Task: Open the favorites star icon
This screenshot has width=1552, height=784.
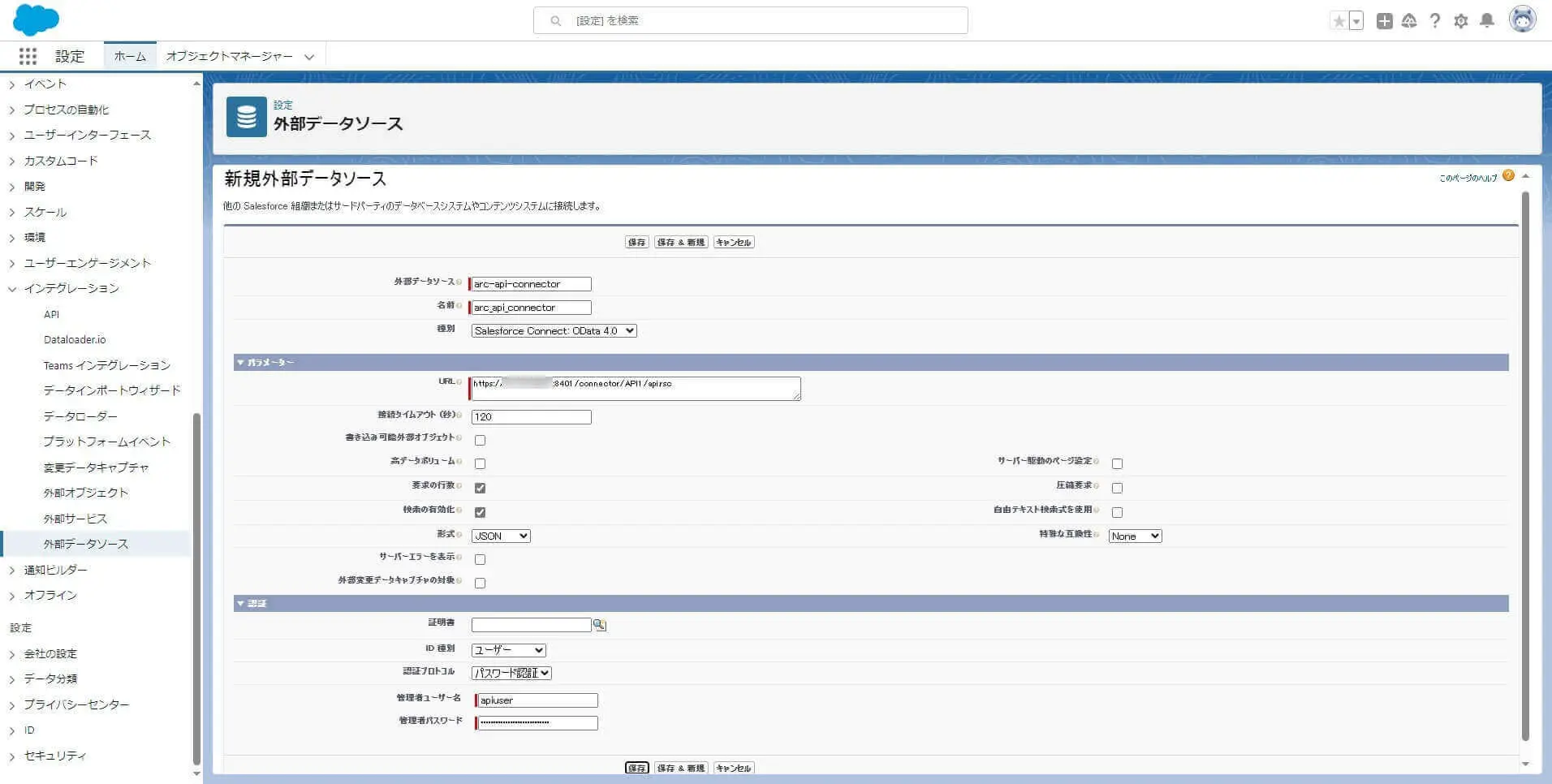Action: coord(1339,21)
